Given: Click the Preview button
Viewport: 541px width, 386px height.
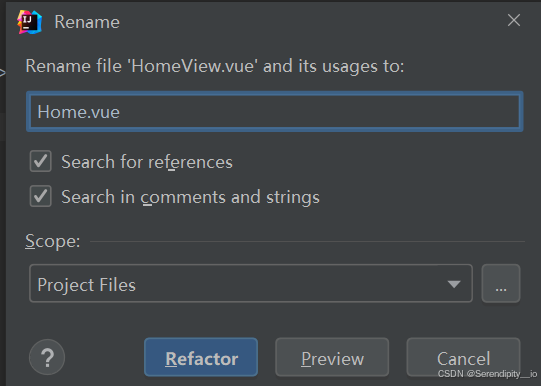Looking at the screenshot, I should 332,357.
